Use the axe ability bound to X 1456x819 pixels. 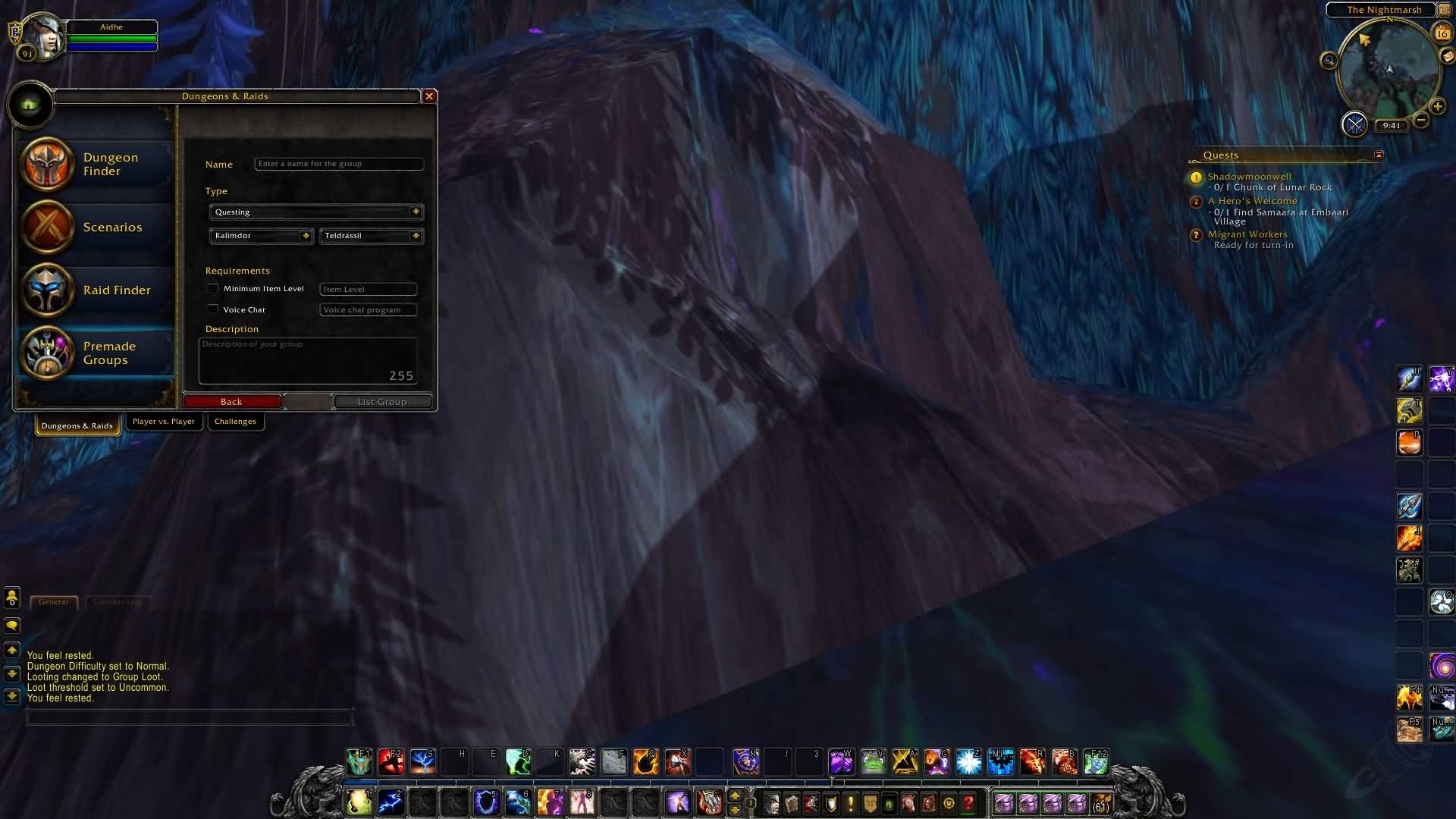pos(677,761)
